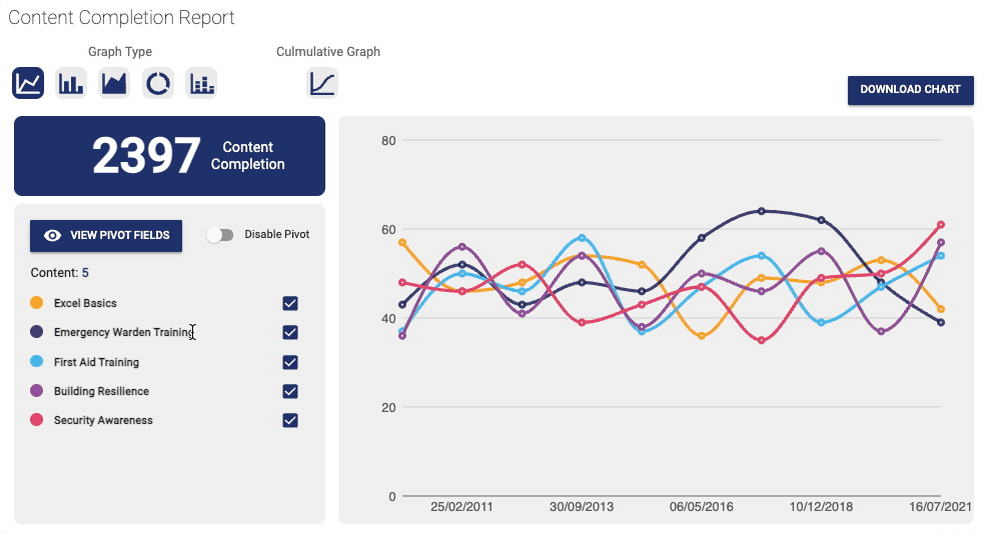Select the donut chart graph type

[x=158, y=83]
